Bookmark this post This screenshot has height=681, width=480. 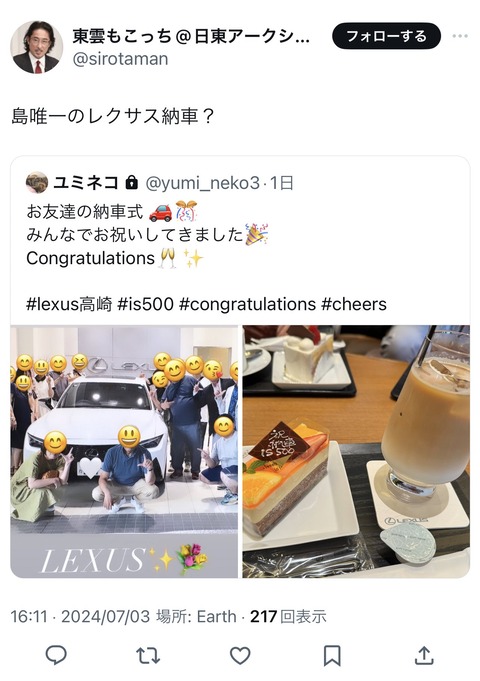(x=332, y=656)
